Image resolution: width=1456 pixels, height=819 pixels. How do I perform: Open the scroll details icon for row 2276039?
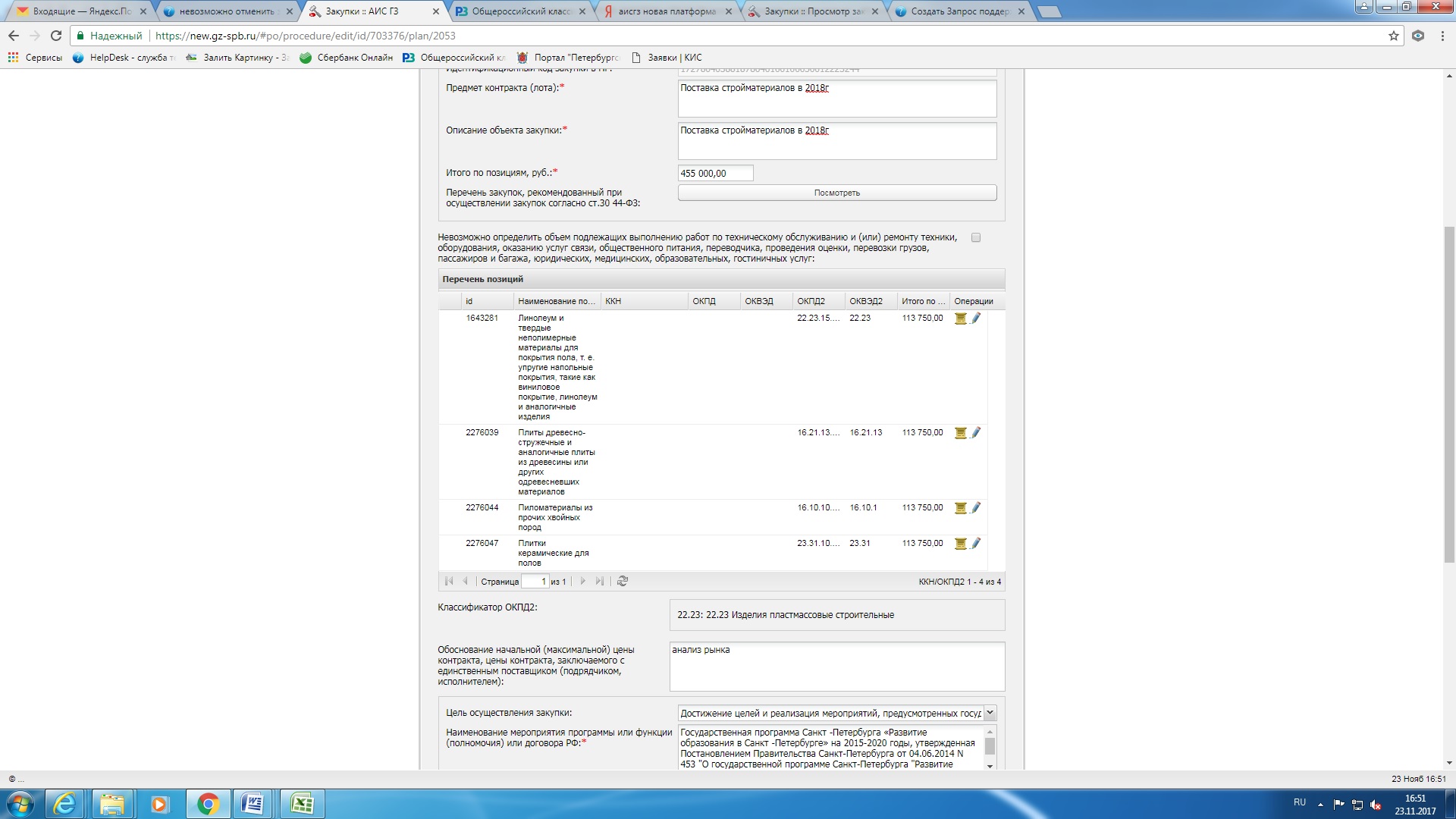pos(960,433)
